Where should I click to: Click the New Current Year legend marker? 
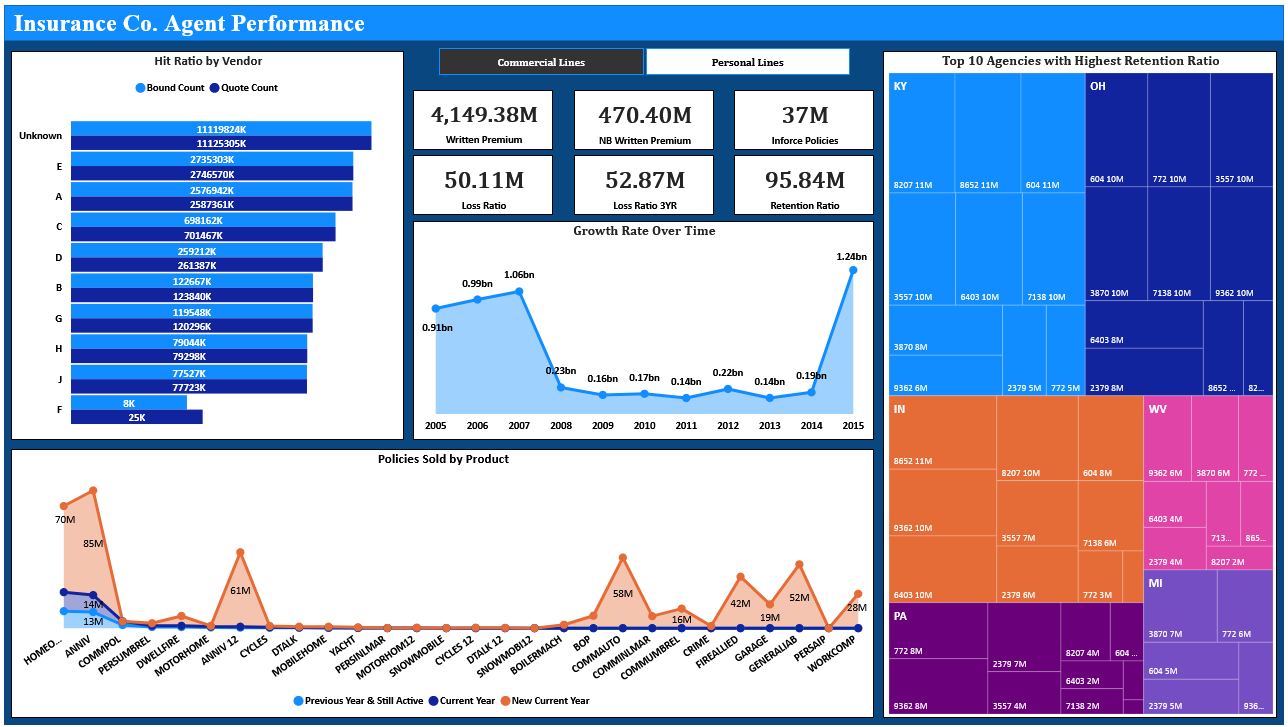click(506, 701)
